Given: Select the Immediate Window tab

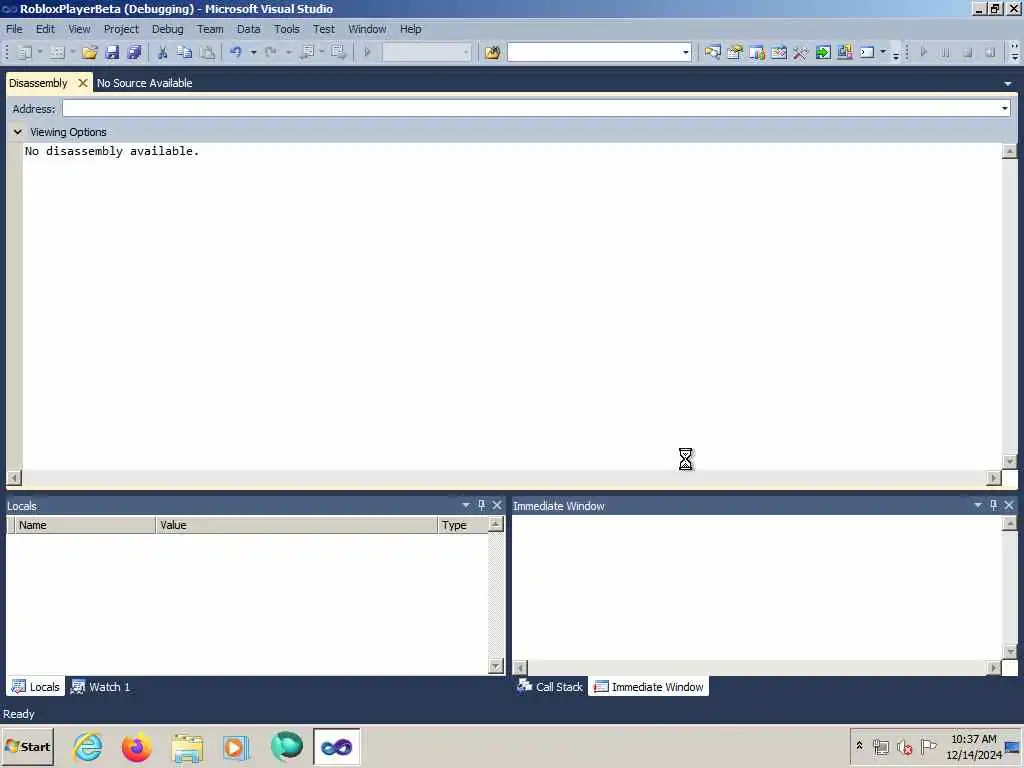Looking at the screenshot, I should (x=648, y=686).
